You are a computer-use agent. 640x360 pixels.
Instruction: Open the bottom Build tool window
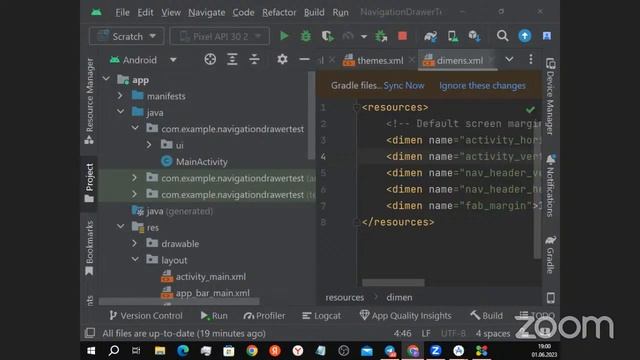point(486,316)
